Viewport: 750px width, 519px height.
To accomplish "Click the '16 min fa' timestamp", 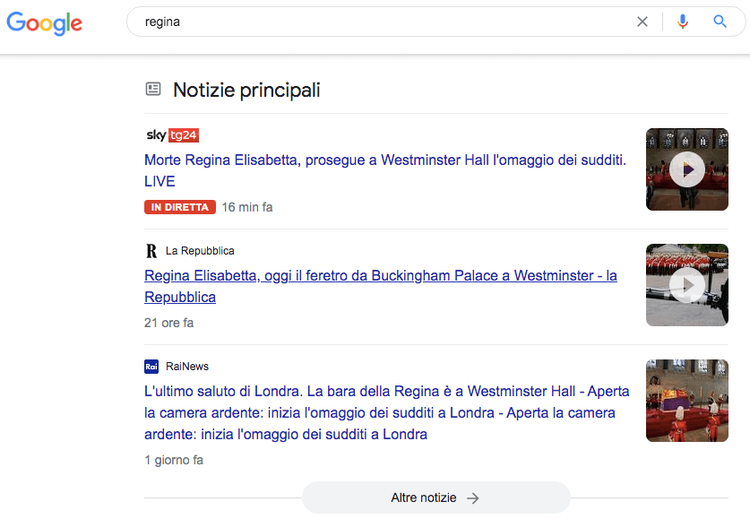I will [x=247, y=207].
